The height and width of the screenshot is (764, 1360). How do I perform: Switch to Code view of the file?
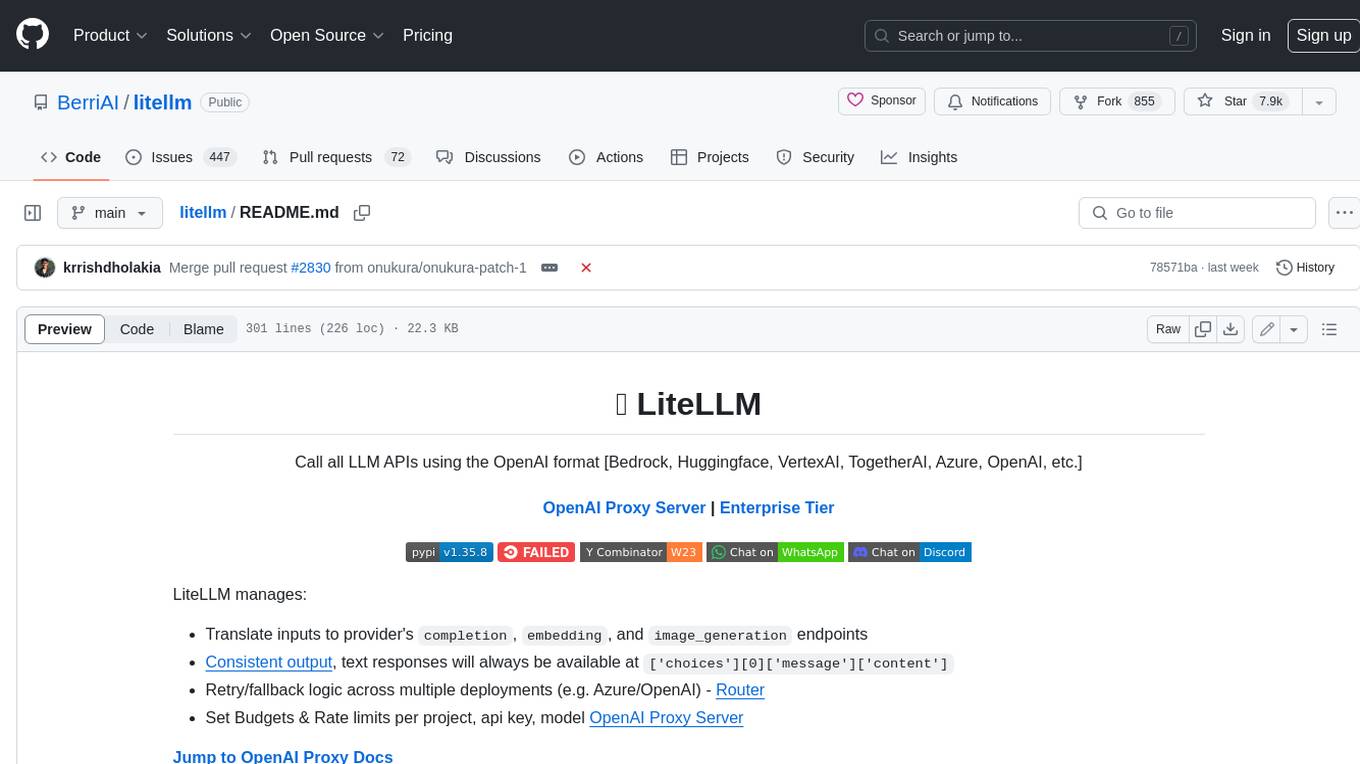tap(137, 329)
